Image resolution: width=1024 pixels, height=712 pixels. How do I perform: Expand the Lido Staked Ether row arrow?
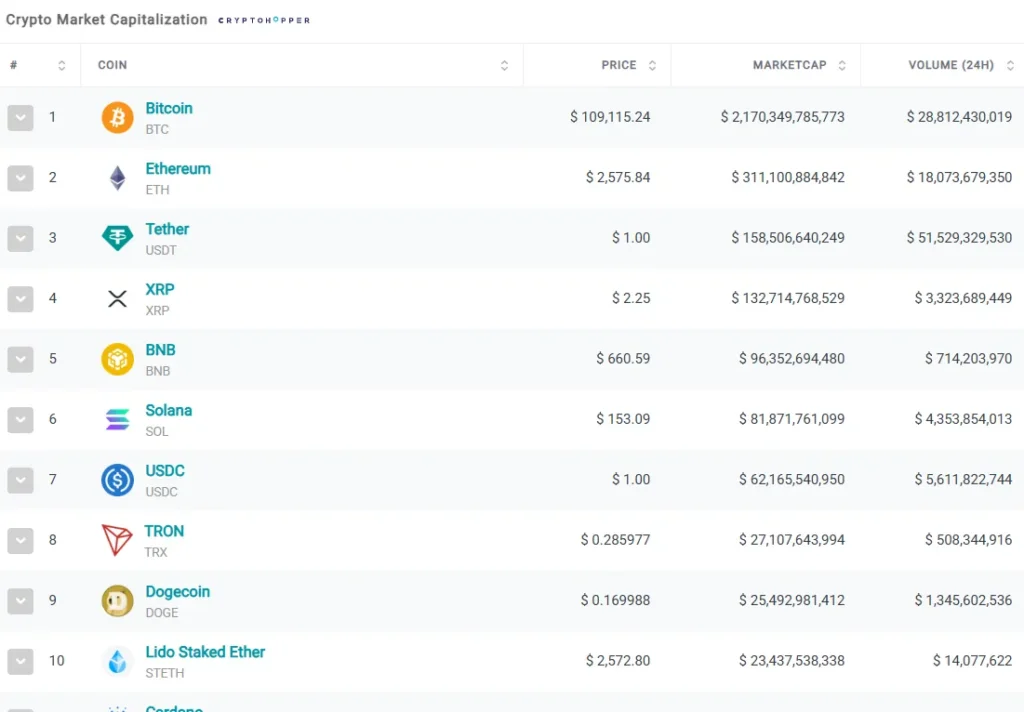coord(21,661)
